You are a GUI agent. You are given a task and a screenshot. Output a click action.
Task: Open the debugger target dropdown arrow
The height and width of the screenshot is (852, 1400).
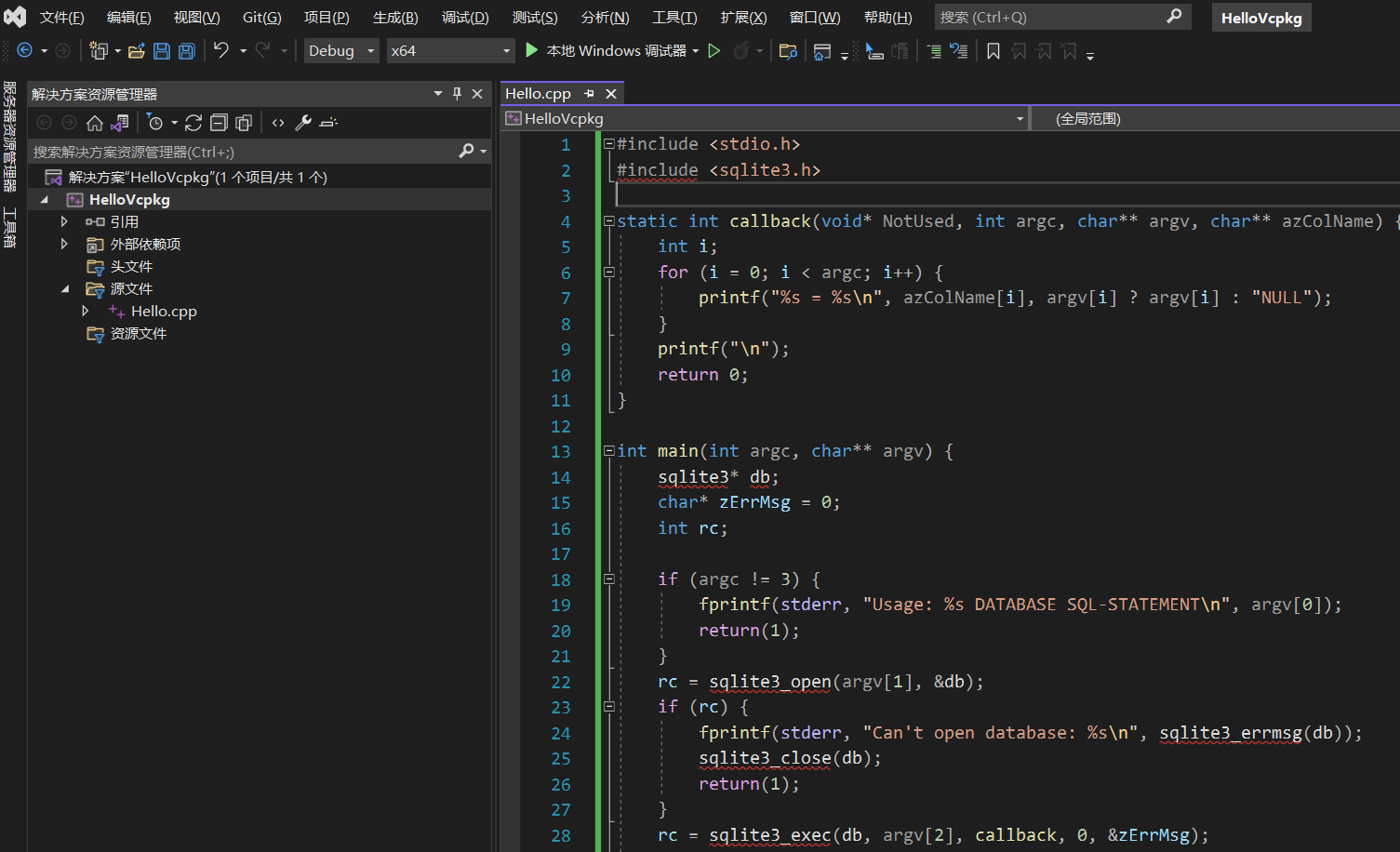coord(696,51)
